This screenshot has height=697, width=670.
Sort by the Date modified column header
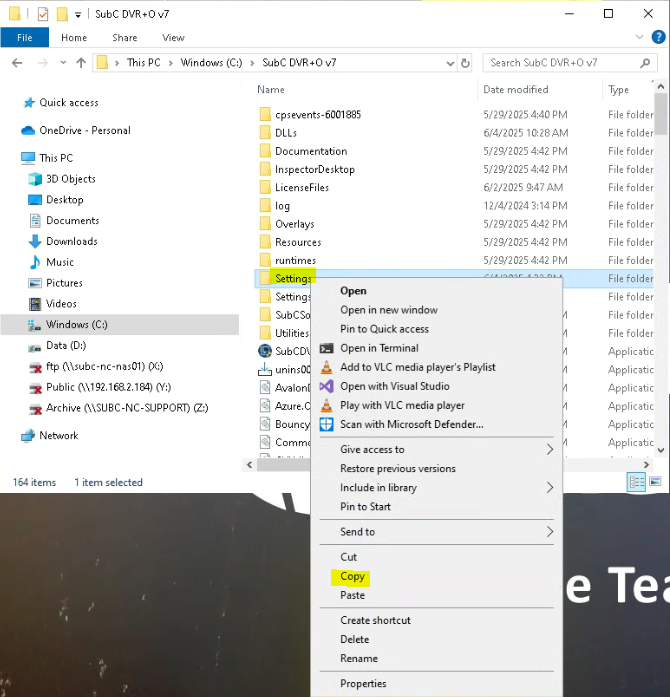[x=515, y=90]
